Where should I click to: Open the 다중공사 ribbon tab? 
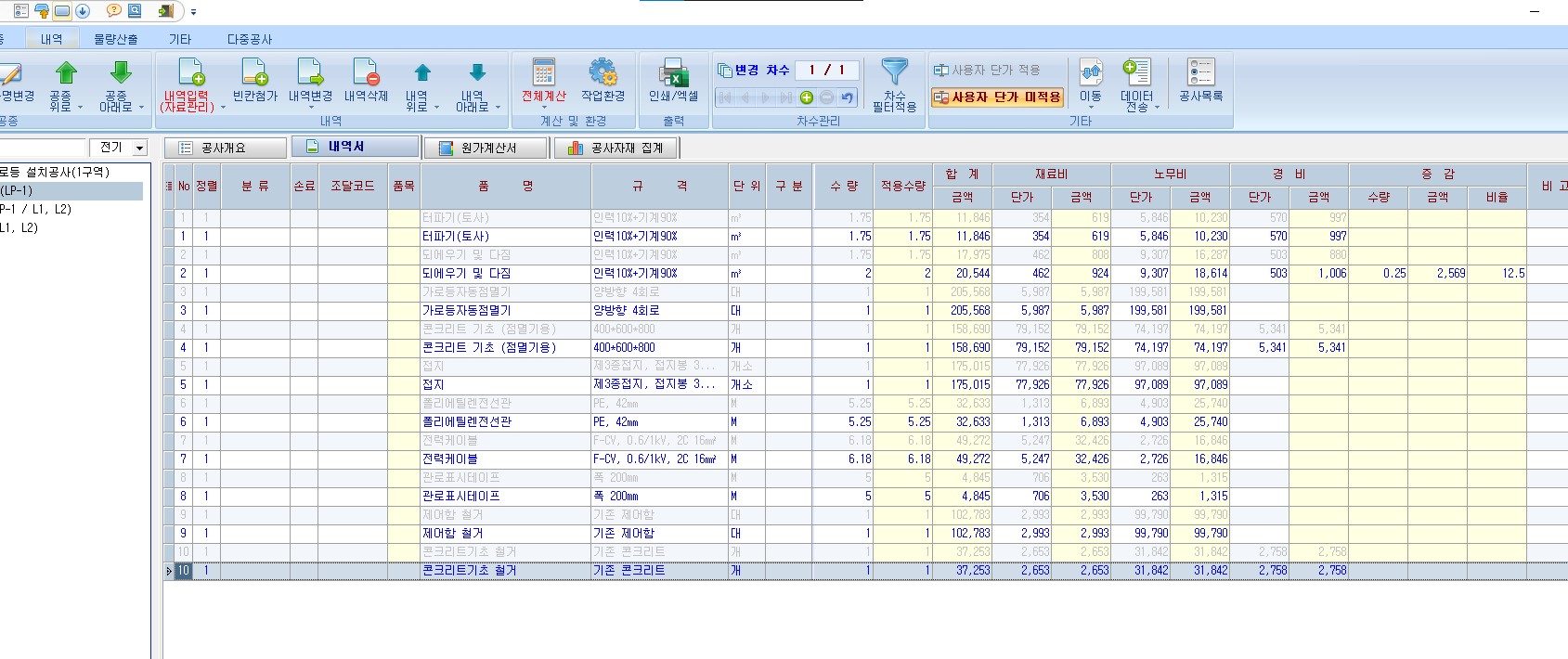[x=250, y=39]
